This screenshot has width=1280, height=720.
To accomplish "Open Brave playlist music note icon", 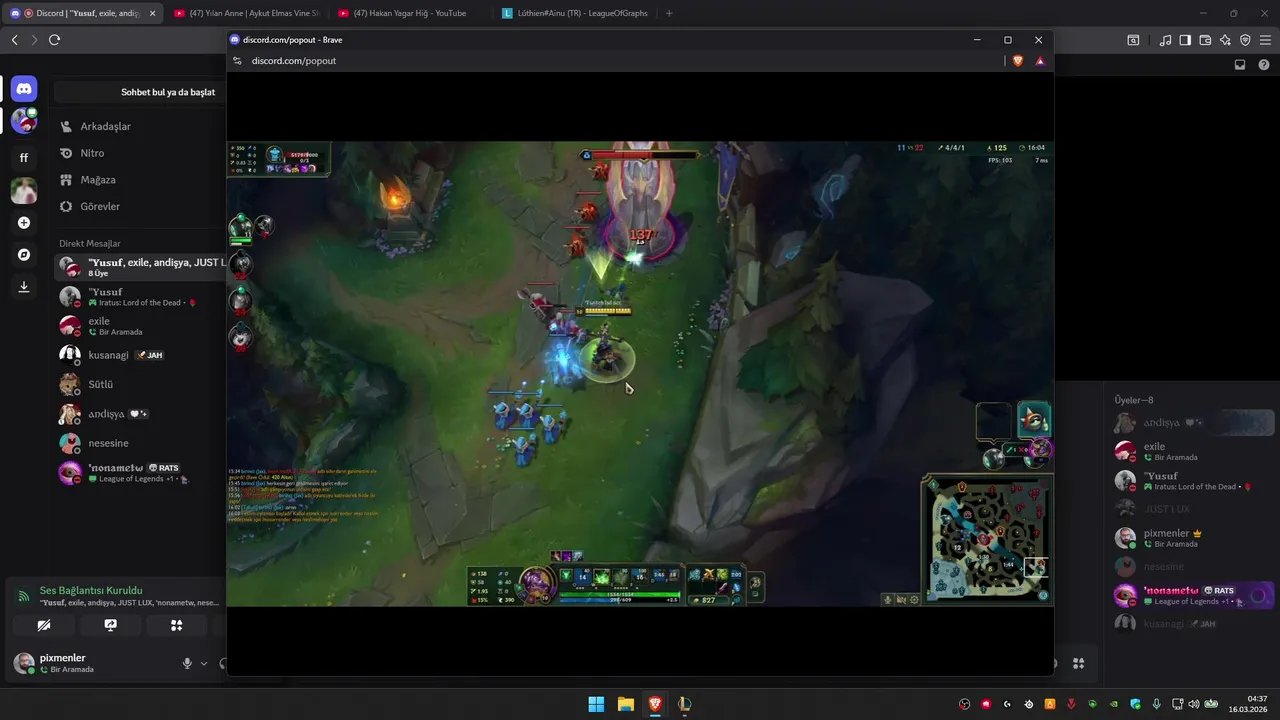I will coord(1165,40).
